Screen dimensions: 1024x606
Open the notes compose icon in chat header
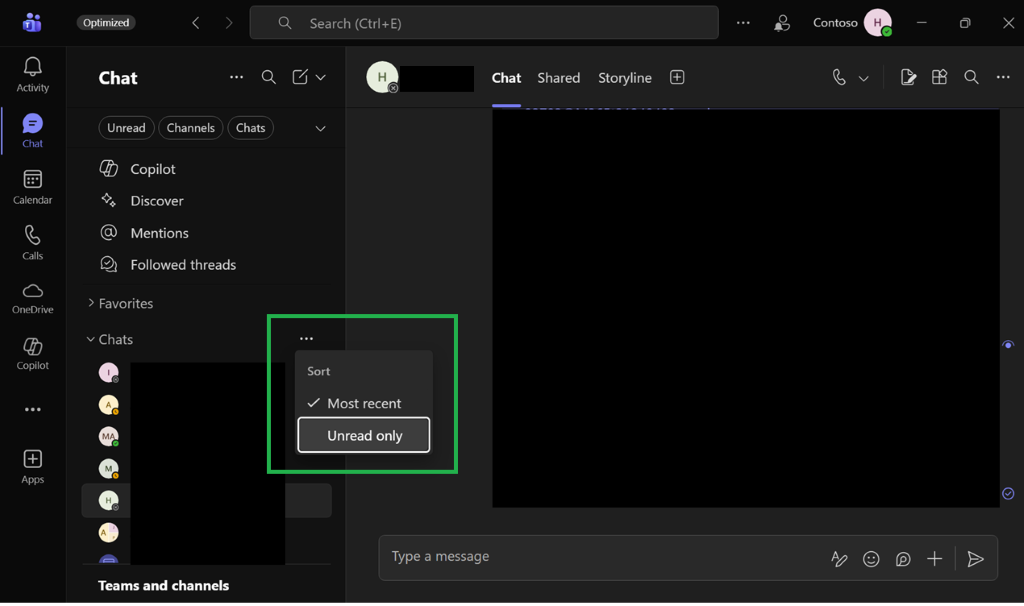(908, 78)
